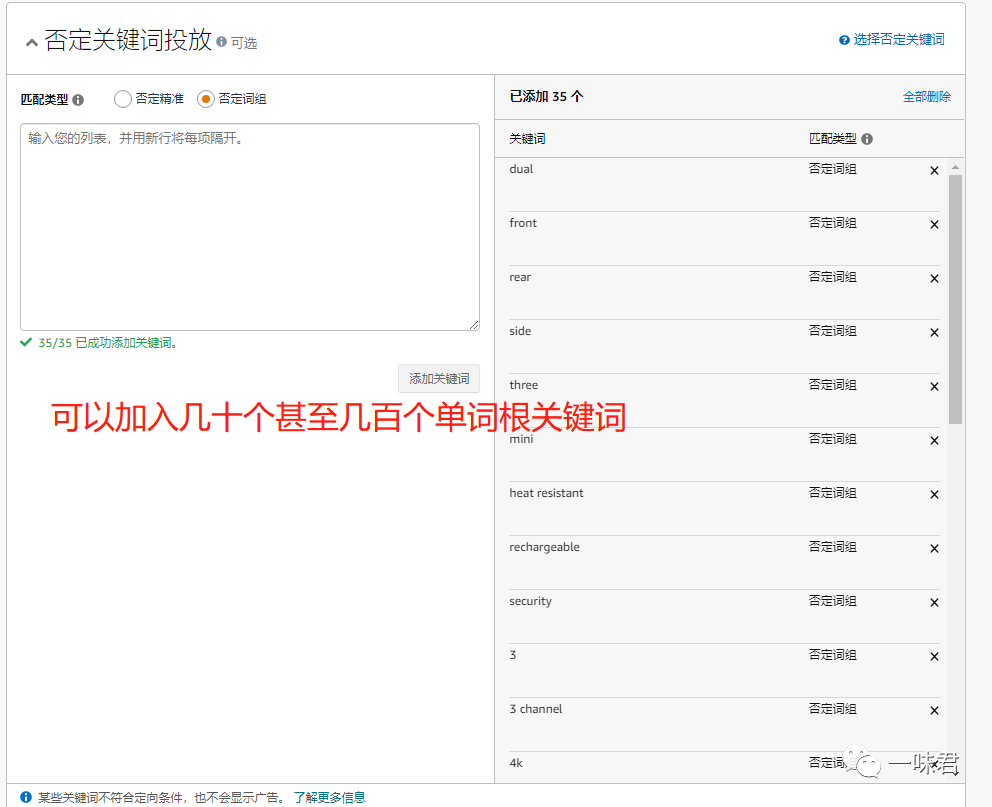Click the info icon in bottom notice bar
992x807 pixels.
click(26, 797)
